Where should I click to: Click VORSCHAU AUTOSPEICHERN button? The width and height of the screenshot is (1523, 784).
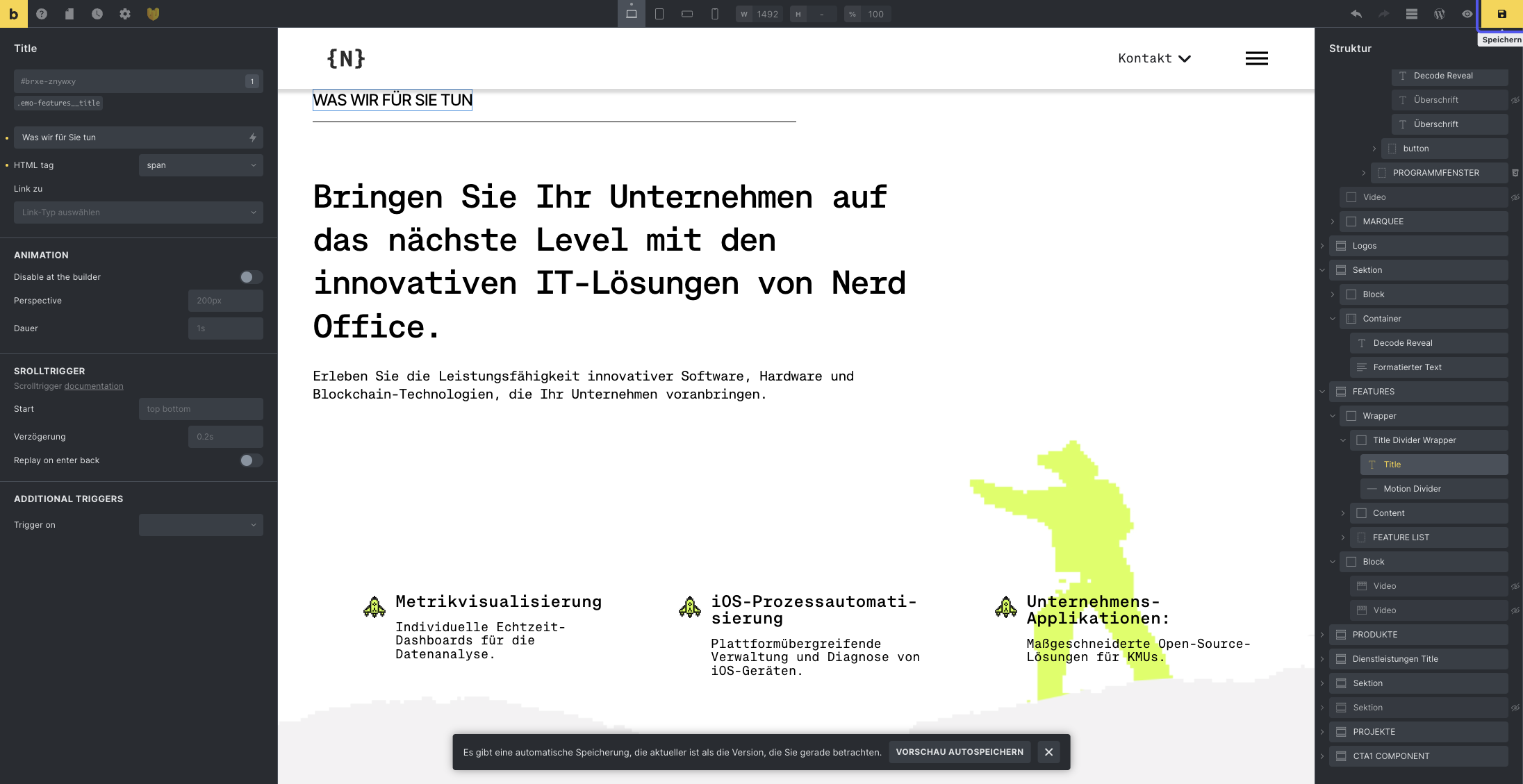coord(960,752)
